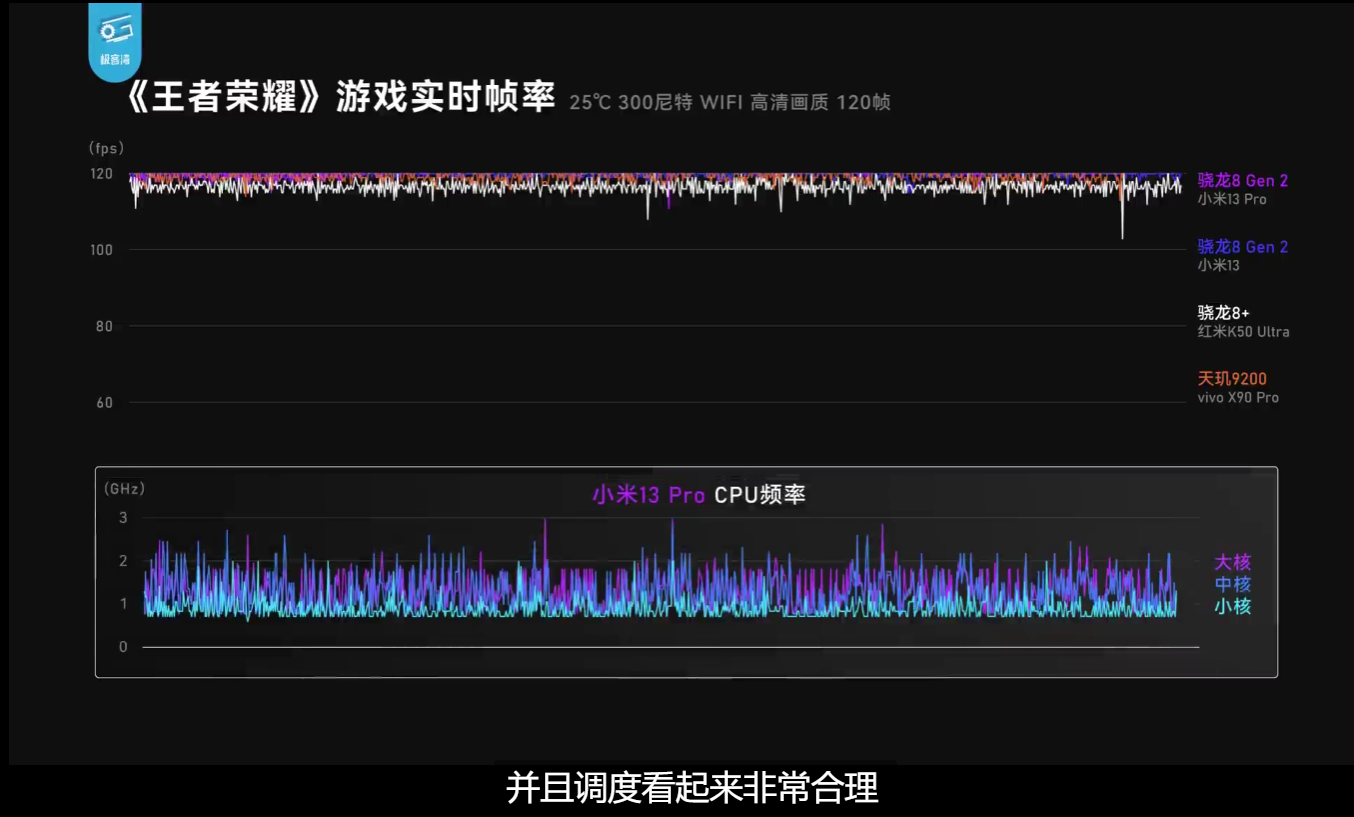Collapse the 小米13 Pro CPU频率 panel
This screenshot has height=817, width=1354.
pyautogui.click(x=701, y=494)
